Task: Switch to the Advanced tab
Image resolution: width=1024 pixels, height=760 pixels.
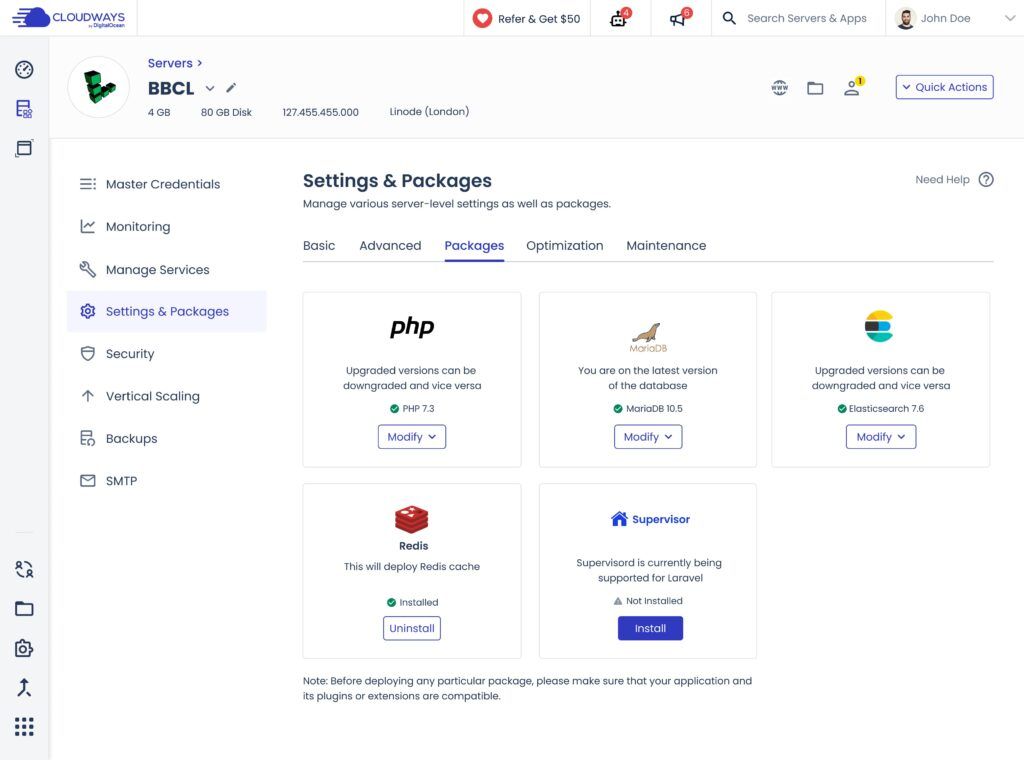Action: [390, 245]
